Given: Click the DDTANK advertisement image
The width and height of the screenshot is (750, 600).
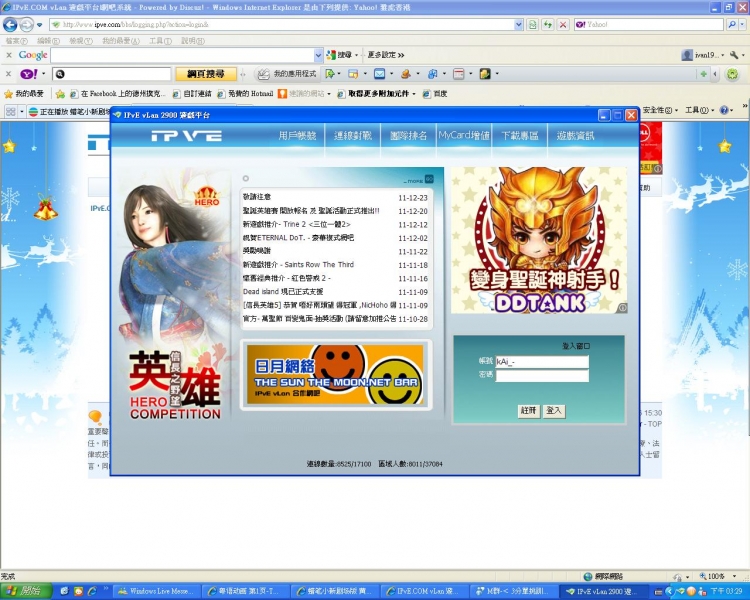Looking at the screenshot, I should click(x=539, y=240).
